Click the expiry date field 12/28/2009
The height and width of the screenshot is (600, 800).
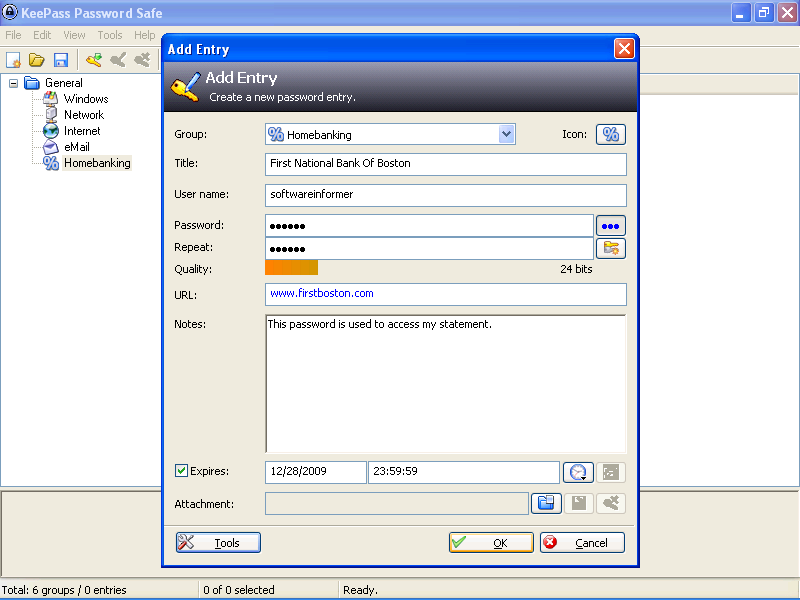pos(316,472)
